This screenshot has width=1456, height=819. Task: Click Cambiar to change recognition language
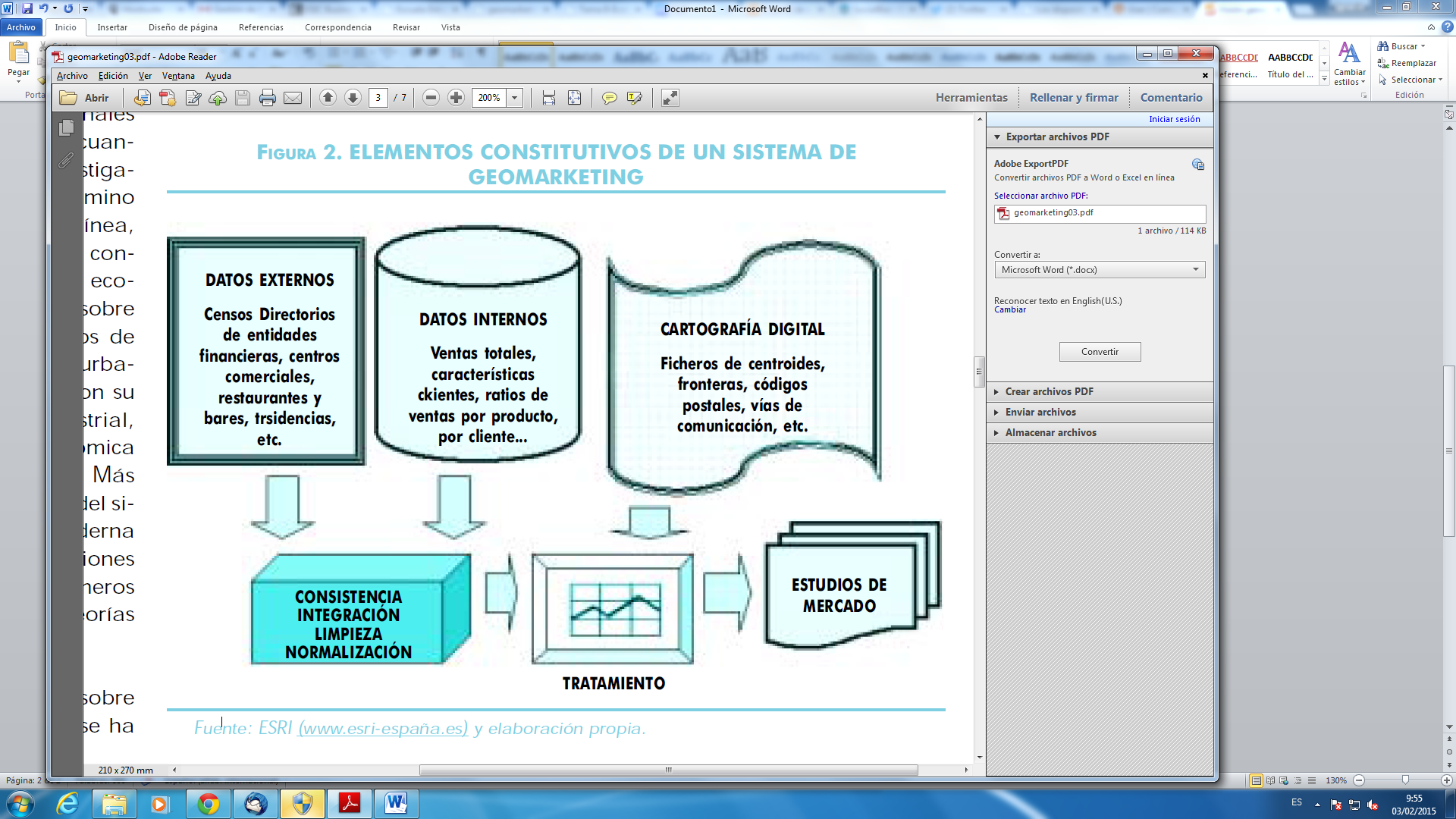[1010, 310]
